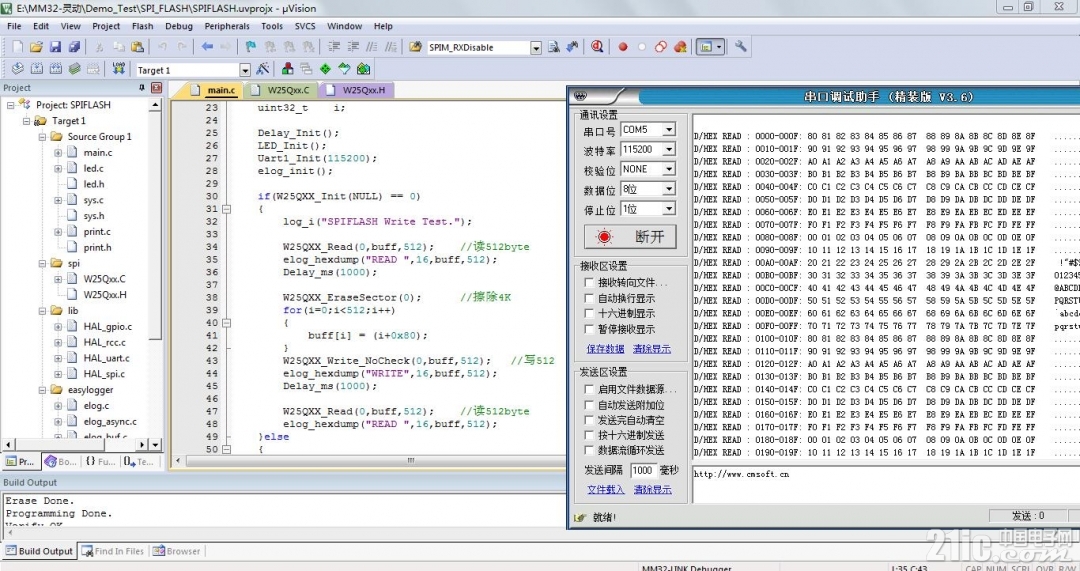Screen dimensions: 1080x571
Task: Insert a bookmark with the flag icon
Action: point(251,47)
